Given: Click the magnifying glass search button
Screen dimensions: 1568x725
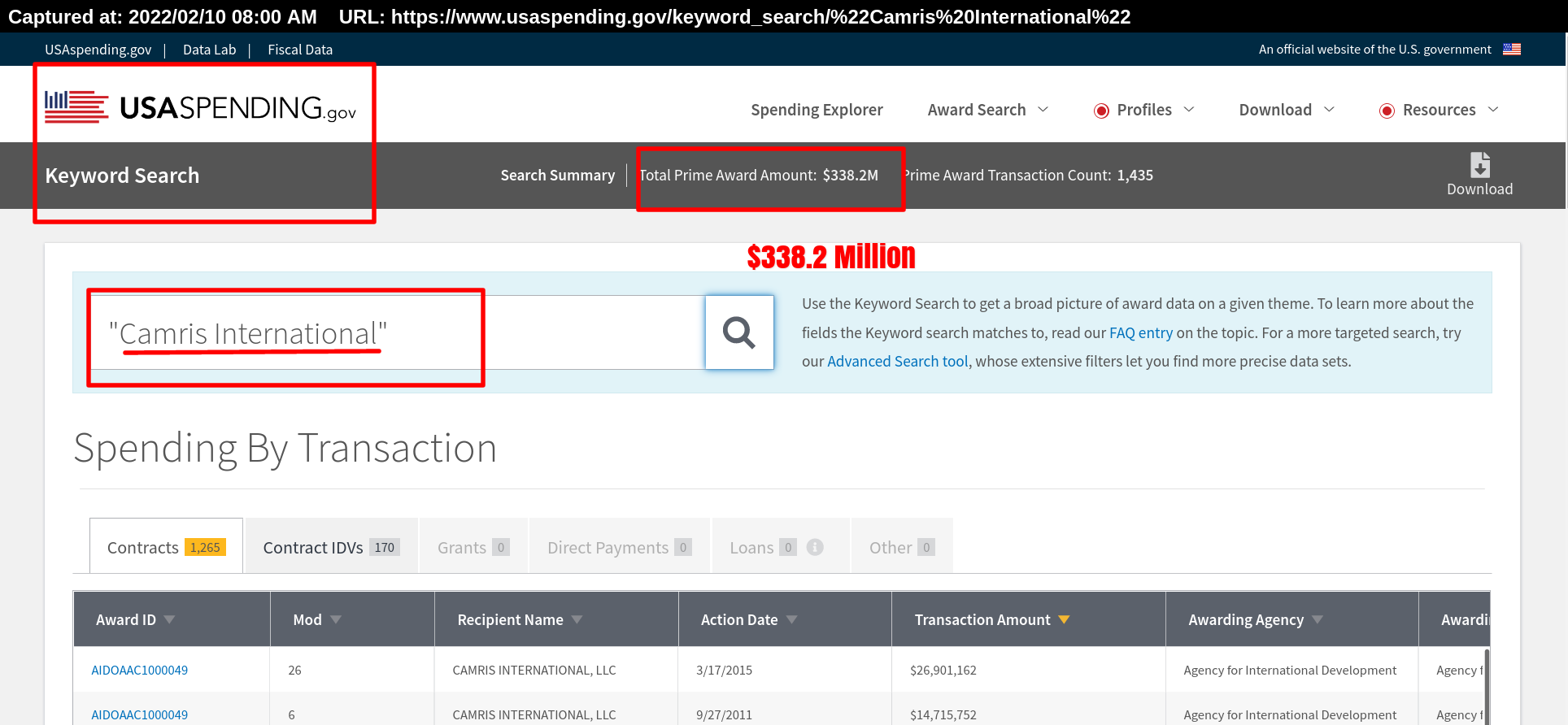Looking at the screenshot, I should click(x=739, y=332).
